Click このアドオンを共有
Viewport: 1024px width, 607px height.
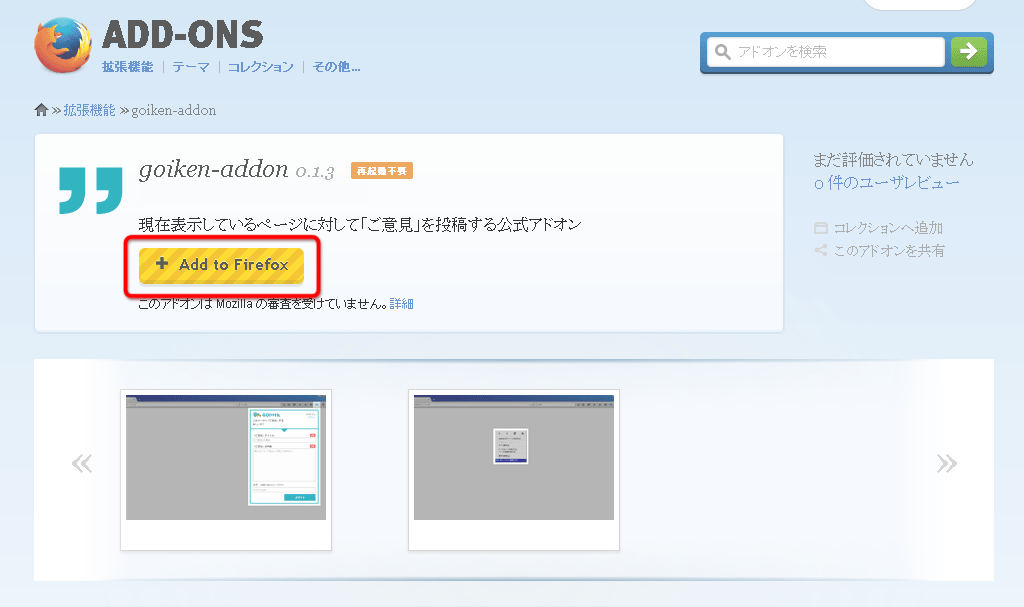tap(889, 250)
